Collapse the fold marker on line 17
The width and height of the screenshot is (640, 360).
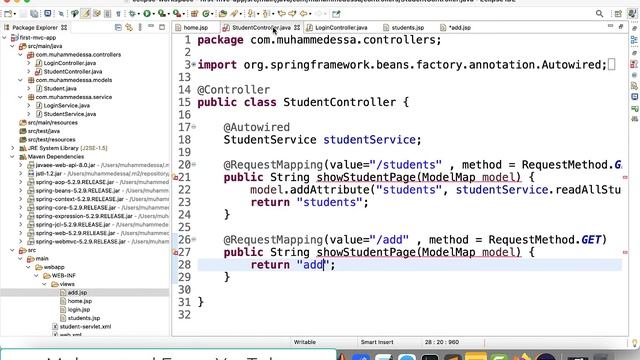[194, 127]
